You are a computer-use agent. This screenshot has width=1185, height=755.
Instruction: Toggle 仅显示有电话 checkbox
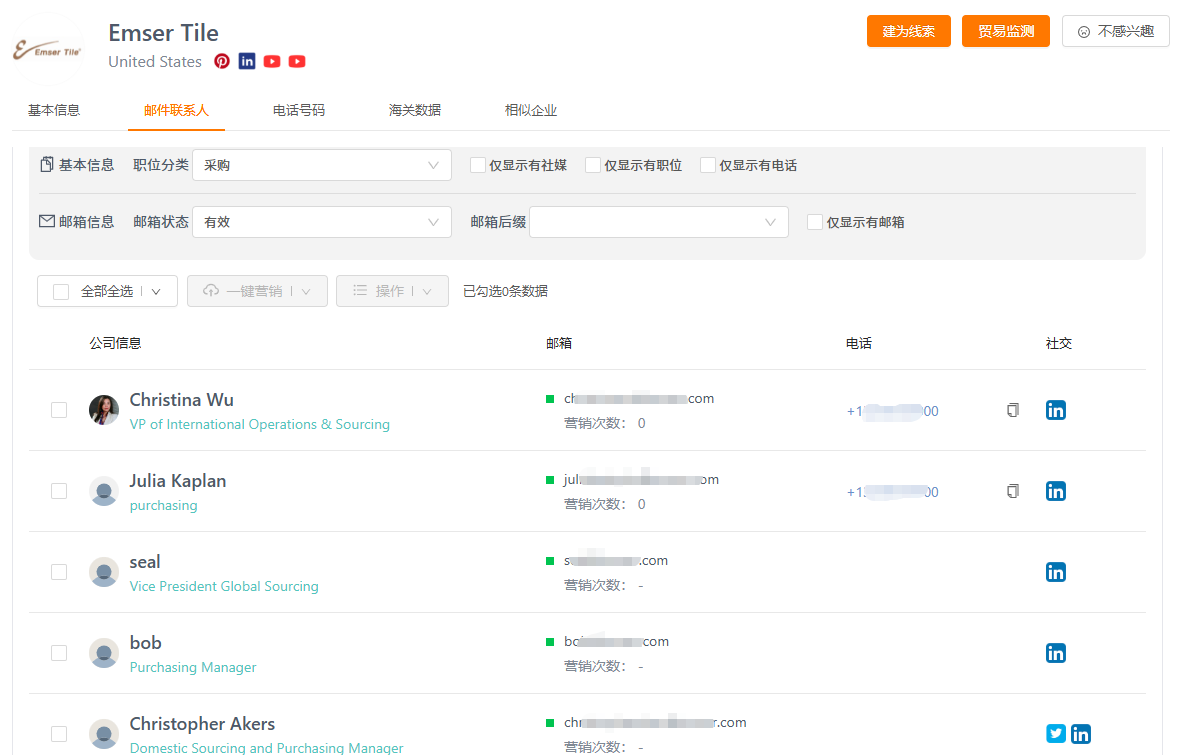(x=707, y=166)
